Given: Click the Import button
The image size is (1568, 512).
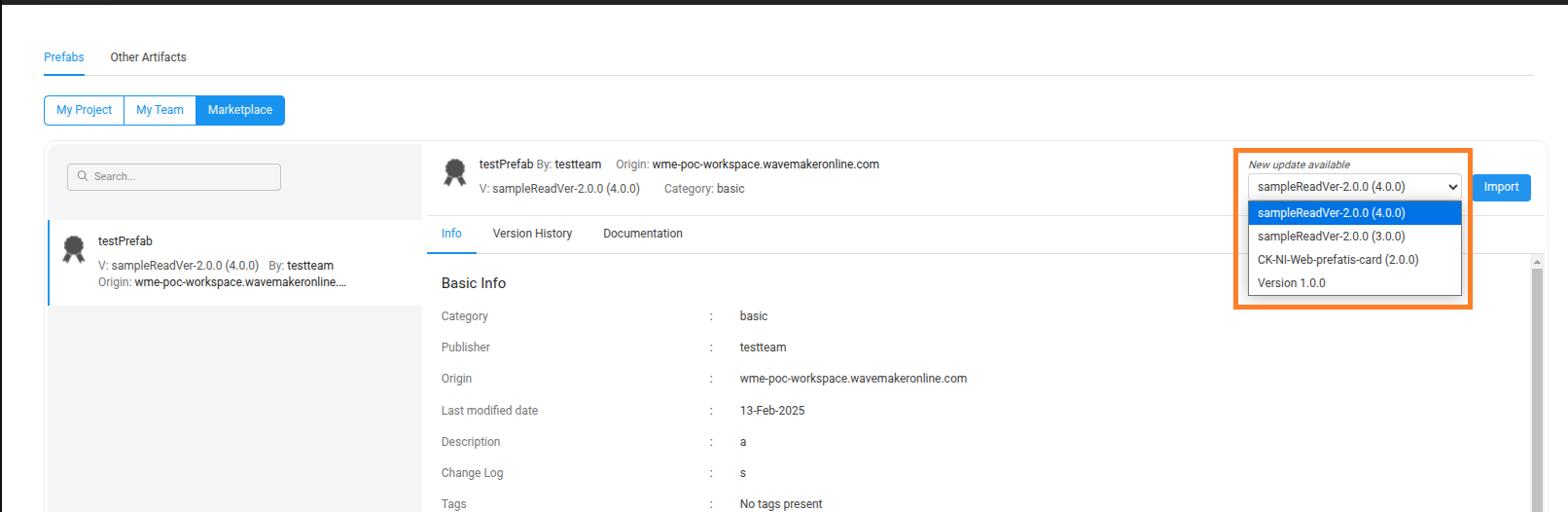Looking at the screenshot, I should pyautogui.click(x=1501, y=188).
